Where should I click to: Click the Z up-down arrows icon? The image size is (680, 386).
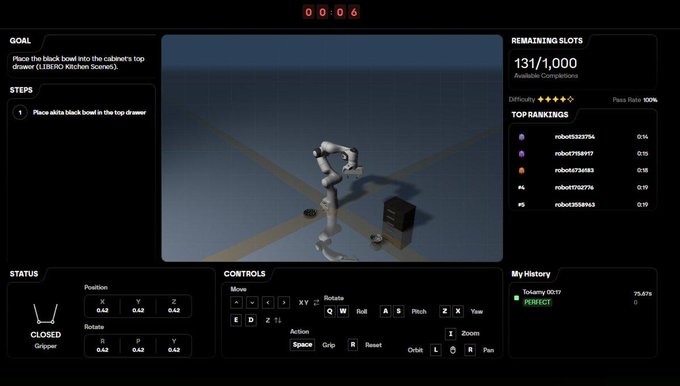[278, 320]
